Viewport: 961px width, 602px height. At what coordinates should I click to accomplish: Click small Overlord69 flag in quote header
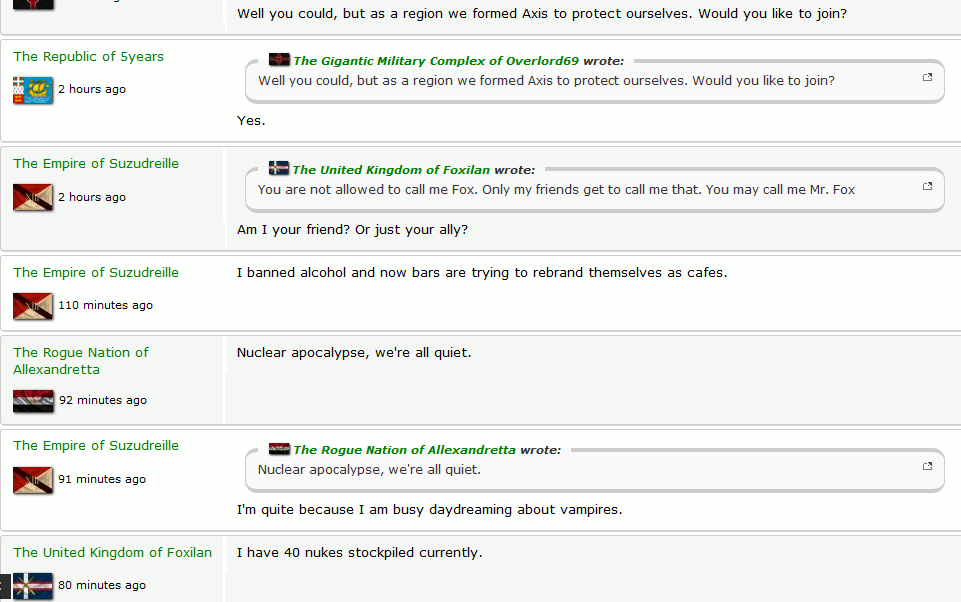point(279,60)
